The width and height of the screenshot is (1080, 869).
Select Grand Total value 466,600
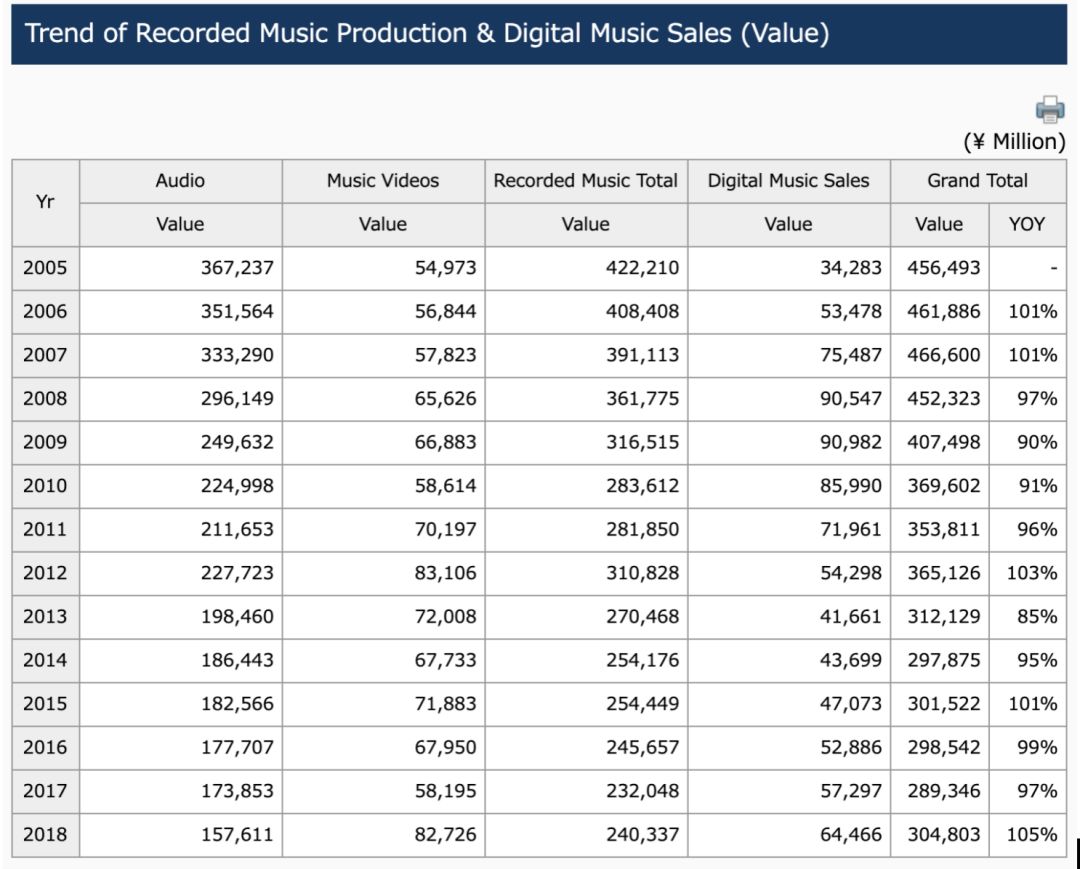[943, 355]
